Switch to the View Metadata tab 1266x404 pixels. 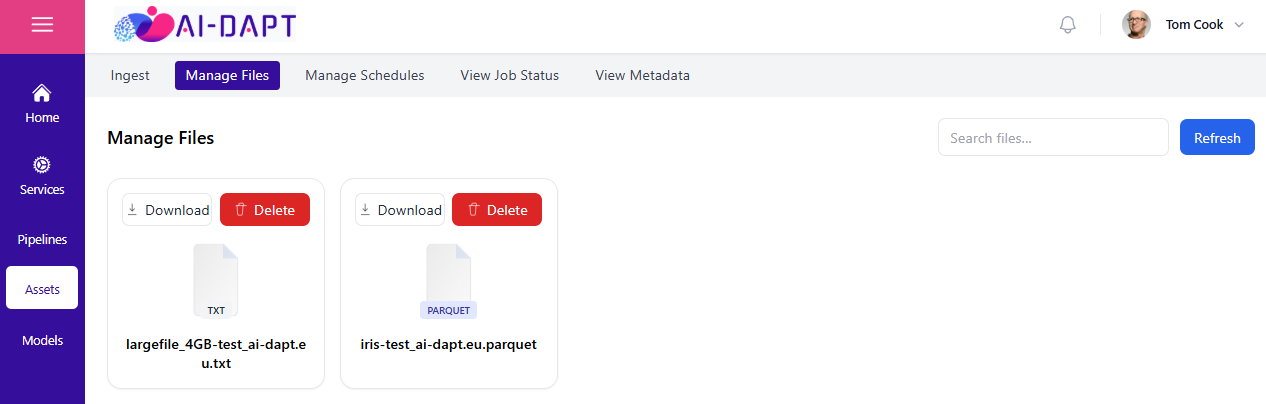[642, 75]
